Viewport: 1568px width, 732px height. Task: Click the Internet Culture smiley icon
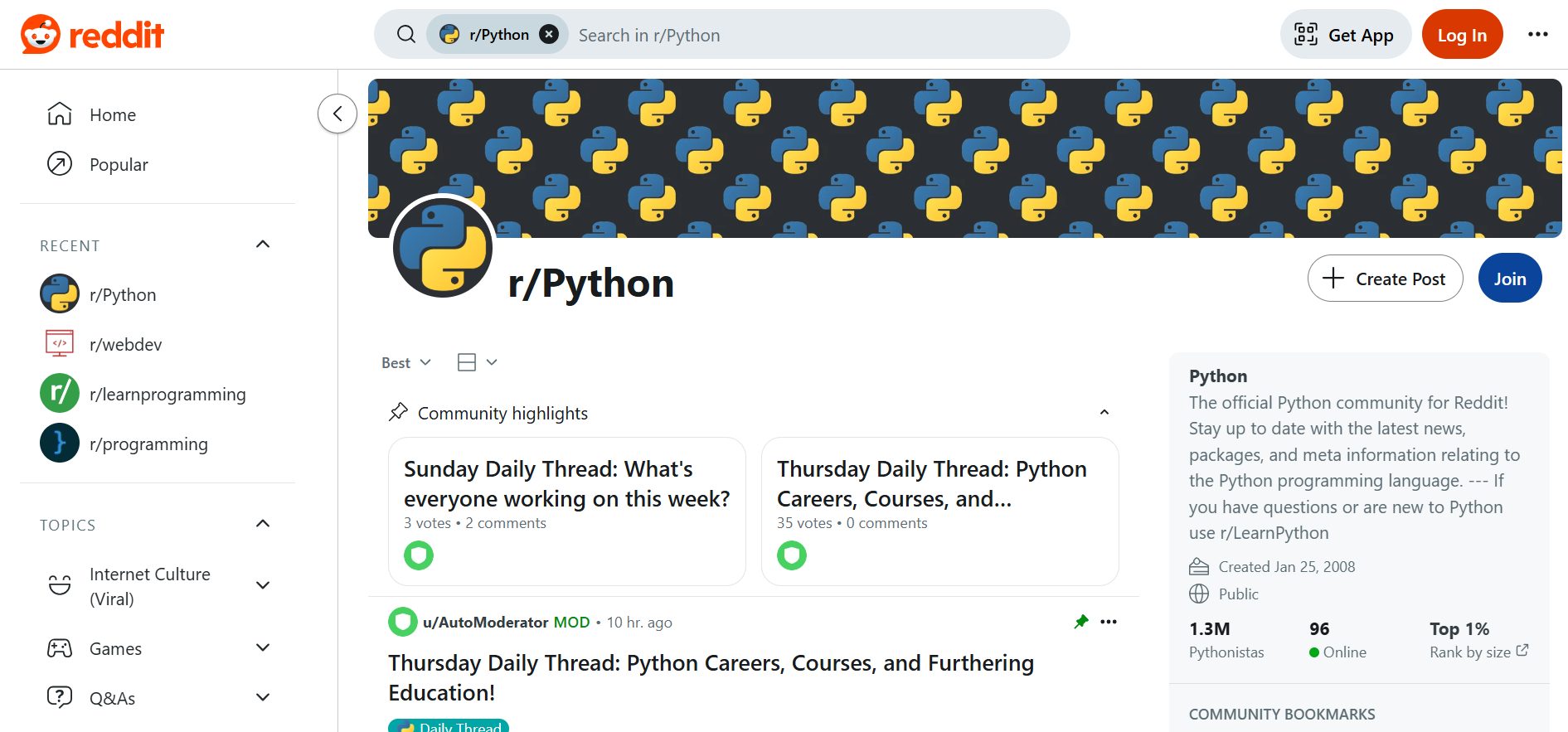tap(60, 585)
